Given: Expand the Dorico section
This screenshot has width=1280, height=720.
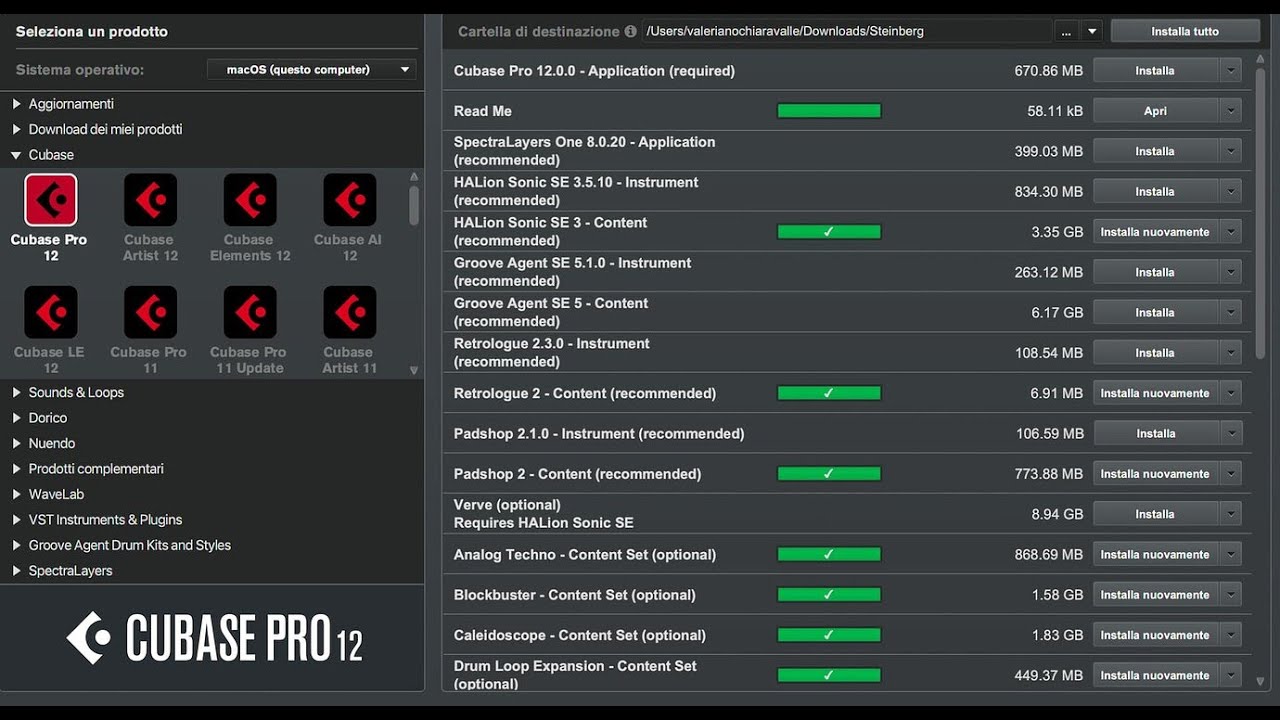Looking at the screenshot, I should 17,418.
